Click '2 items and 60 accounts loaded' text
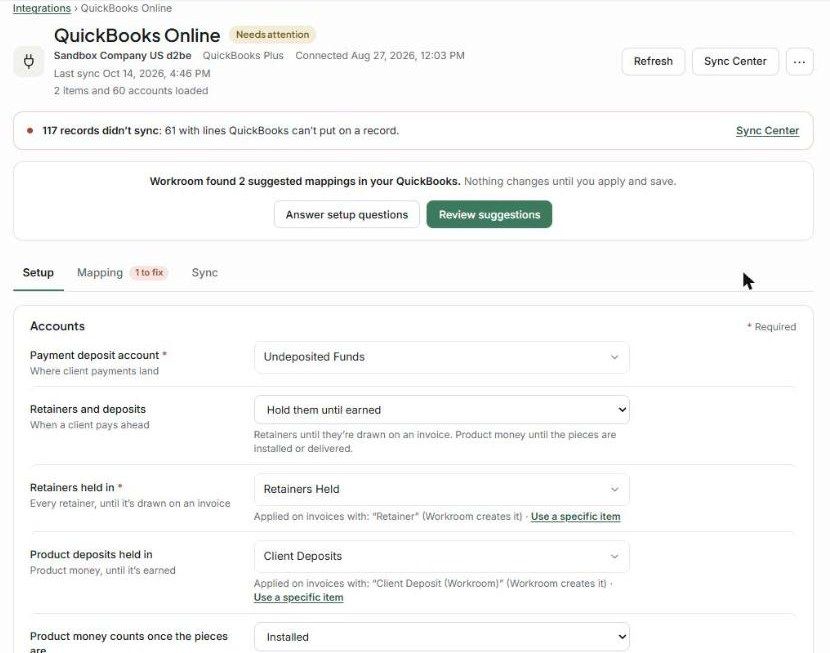The width and height of the screenshot is (830, 653). (131, 91)
